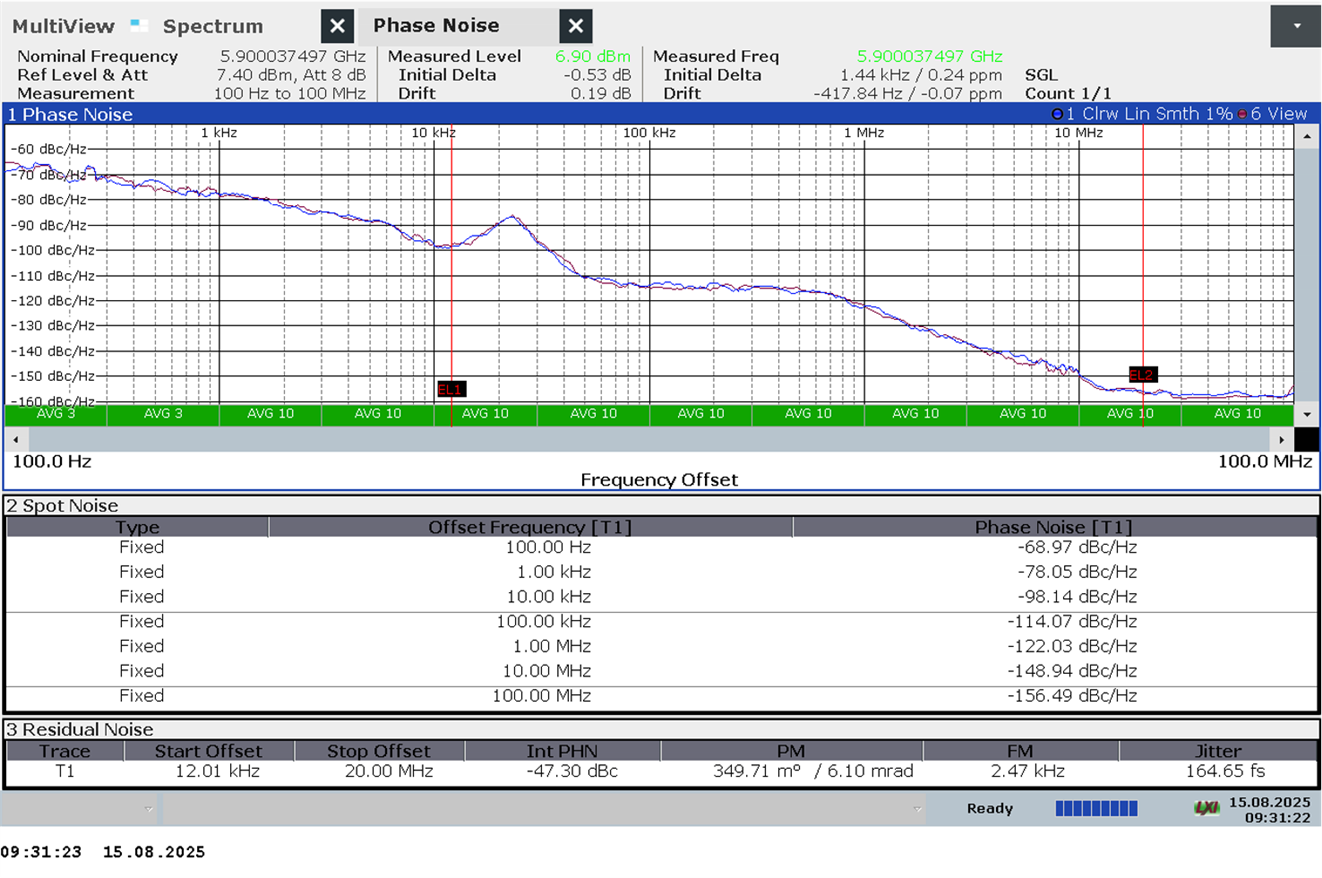Open the top-right dropdown menu

1296,26
